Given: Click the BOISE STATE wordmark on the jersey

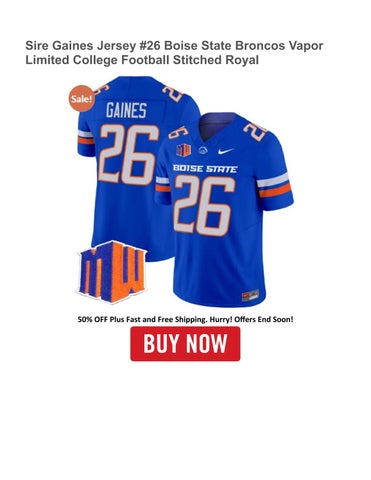Looking at the screenshot, I should click(x=205, y=168).
